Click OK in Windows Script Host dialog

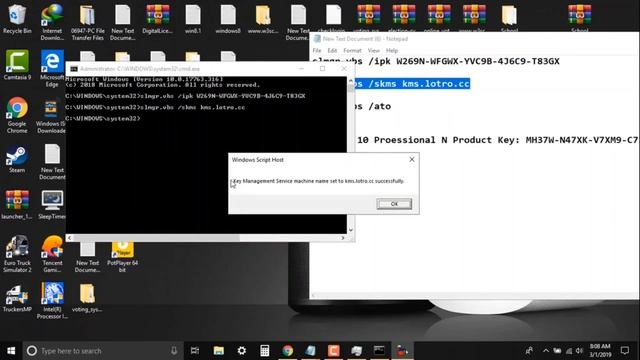(x=394, y=204)
